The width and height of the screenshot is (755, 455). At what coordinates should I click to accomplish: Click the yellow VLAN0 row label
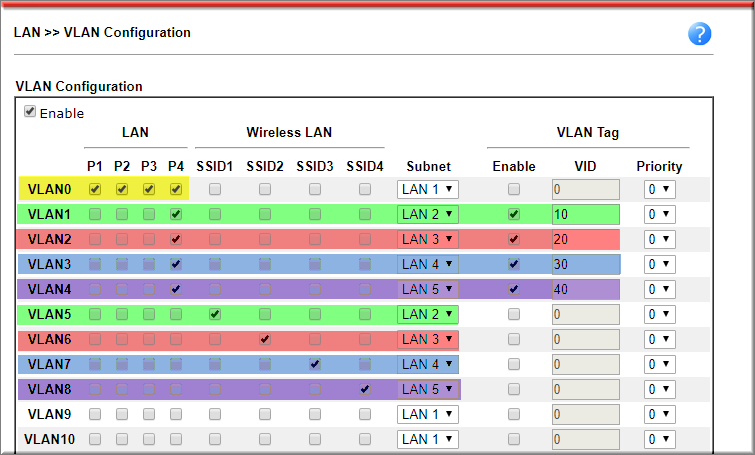click(x=49, y=189)
